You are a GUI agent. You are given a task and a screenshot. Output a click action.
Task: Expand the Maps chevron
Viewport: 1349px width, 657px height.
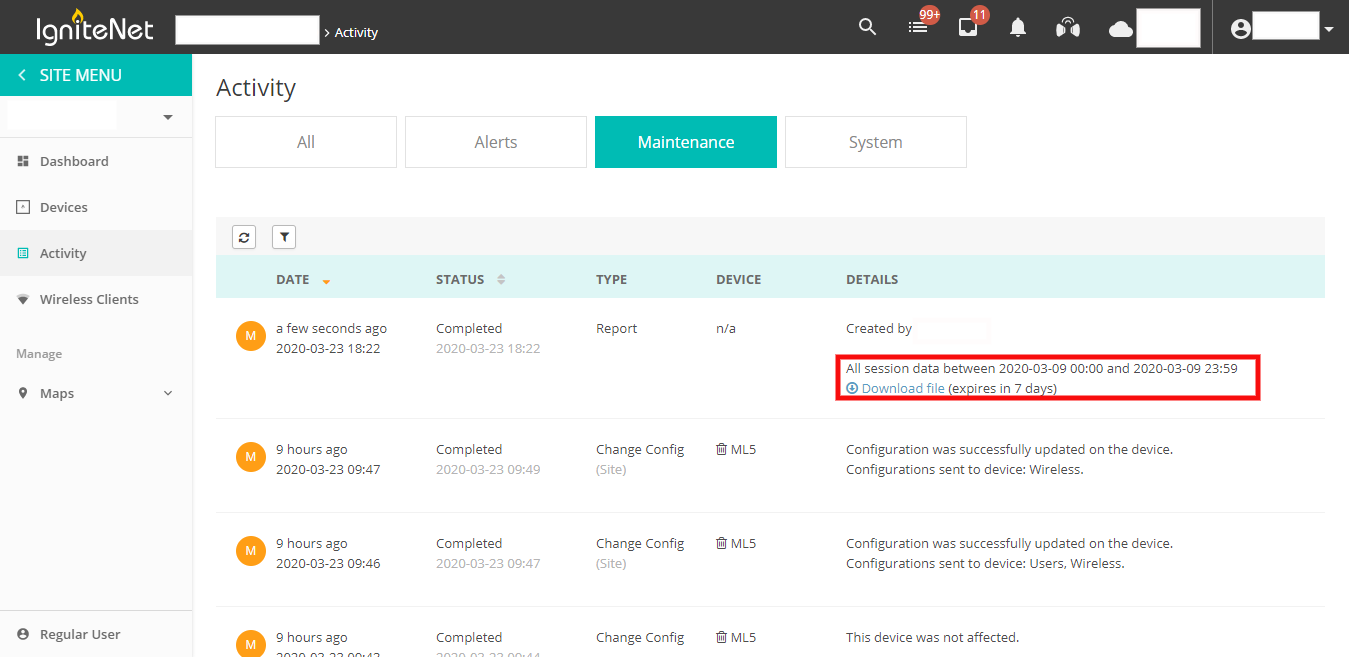point(168,393)
